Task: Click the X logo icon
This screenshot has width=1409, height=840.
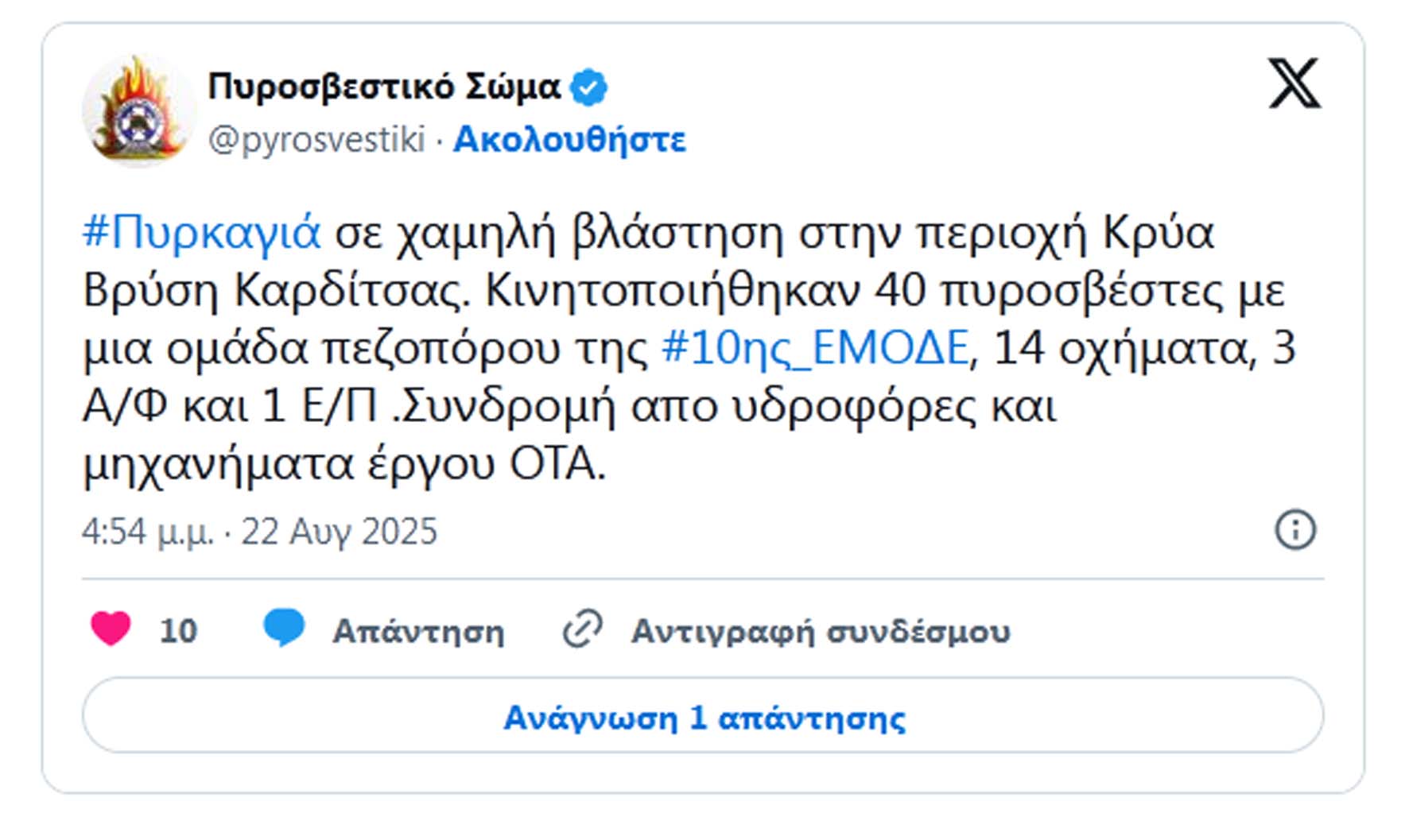Action: 1294,83
